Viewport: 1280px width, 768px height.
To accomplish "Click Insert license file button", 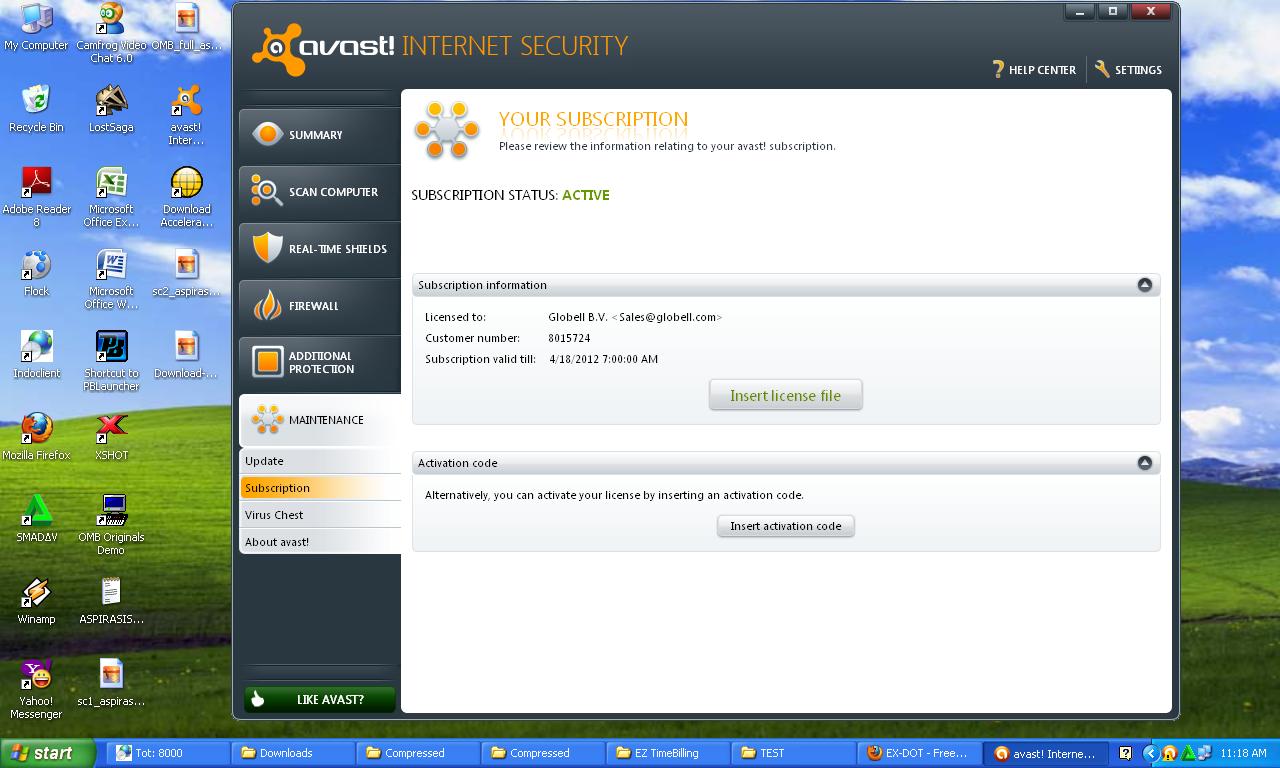I will [x=785, y=396].
